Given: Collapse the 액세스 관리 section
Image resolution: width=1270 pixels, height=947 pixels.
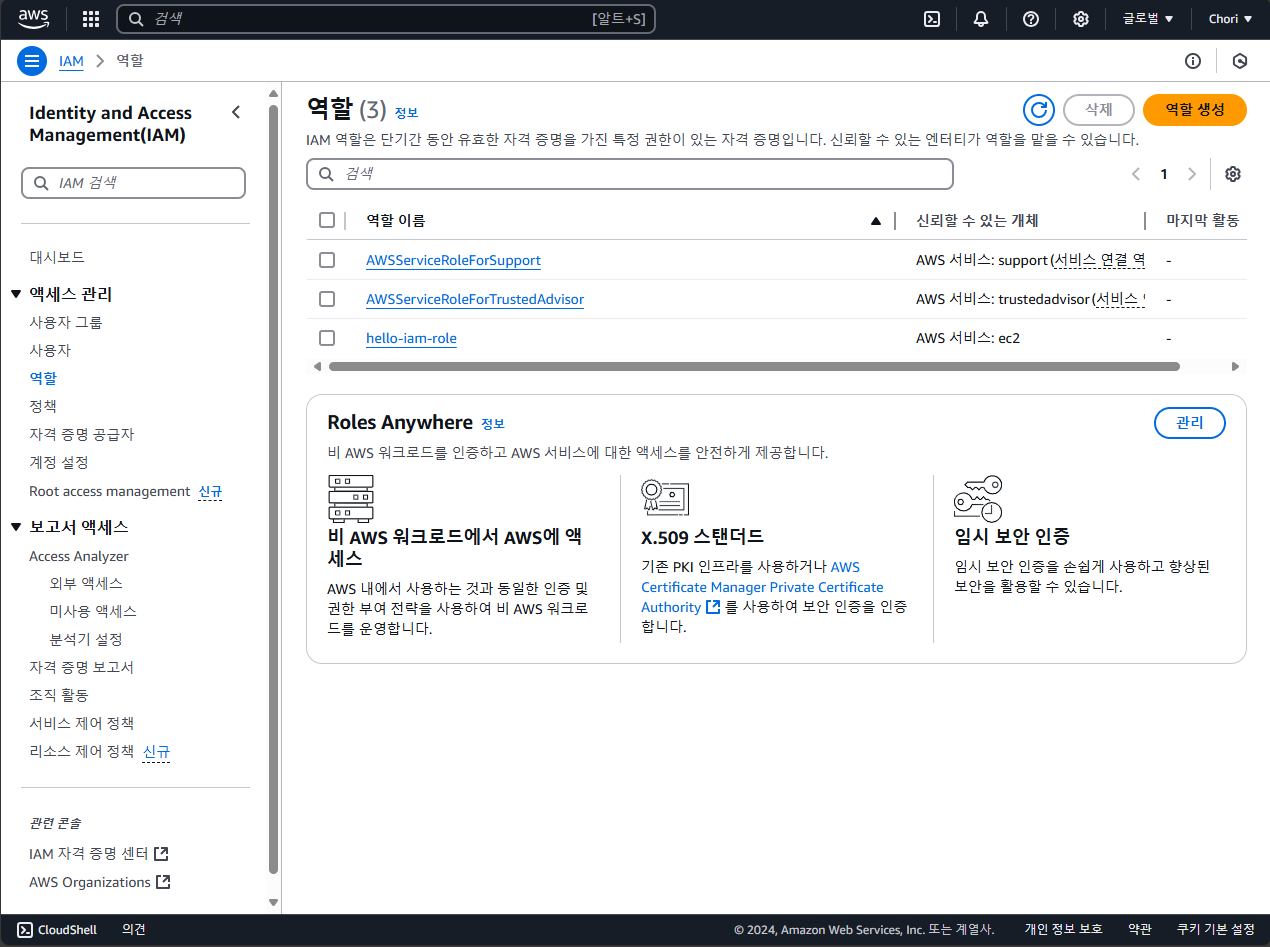Looking at the screenshot, I should pos(15,294).
